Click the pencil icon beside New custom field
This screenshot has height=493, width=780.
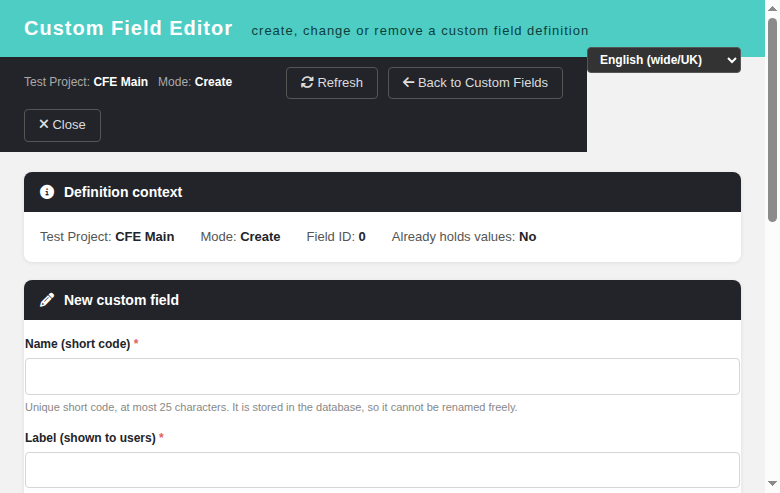47,300
